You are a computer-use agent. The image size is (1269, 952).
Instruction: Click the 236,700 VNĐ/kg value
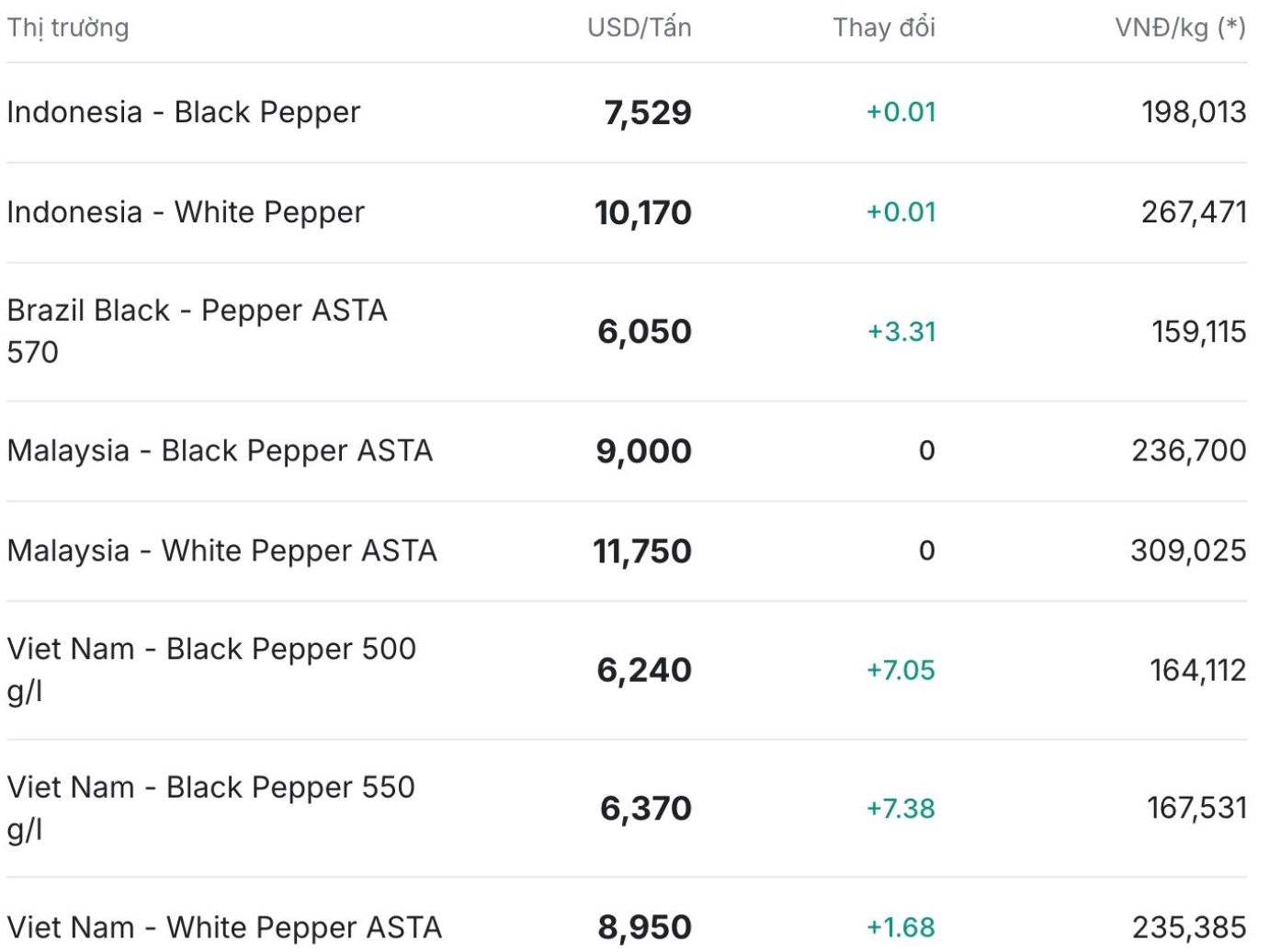1188,450
